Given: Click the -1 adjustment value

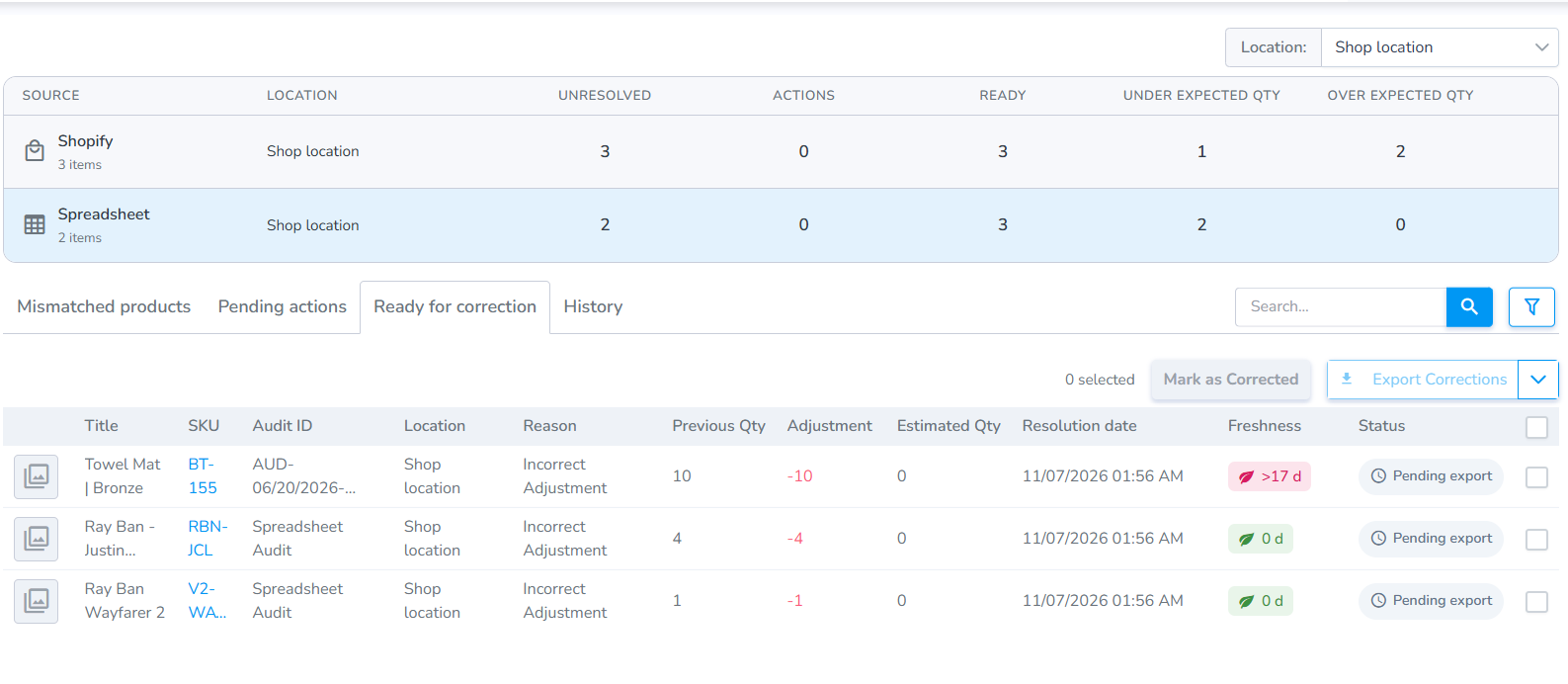Looking at the screenshot, I should (794, 601).
